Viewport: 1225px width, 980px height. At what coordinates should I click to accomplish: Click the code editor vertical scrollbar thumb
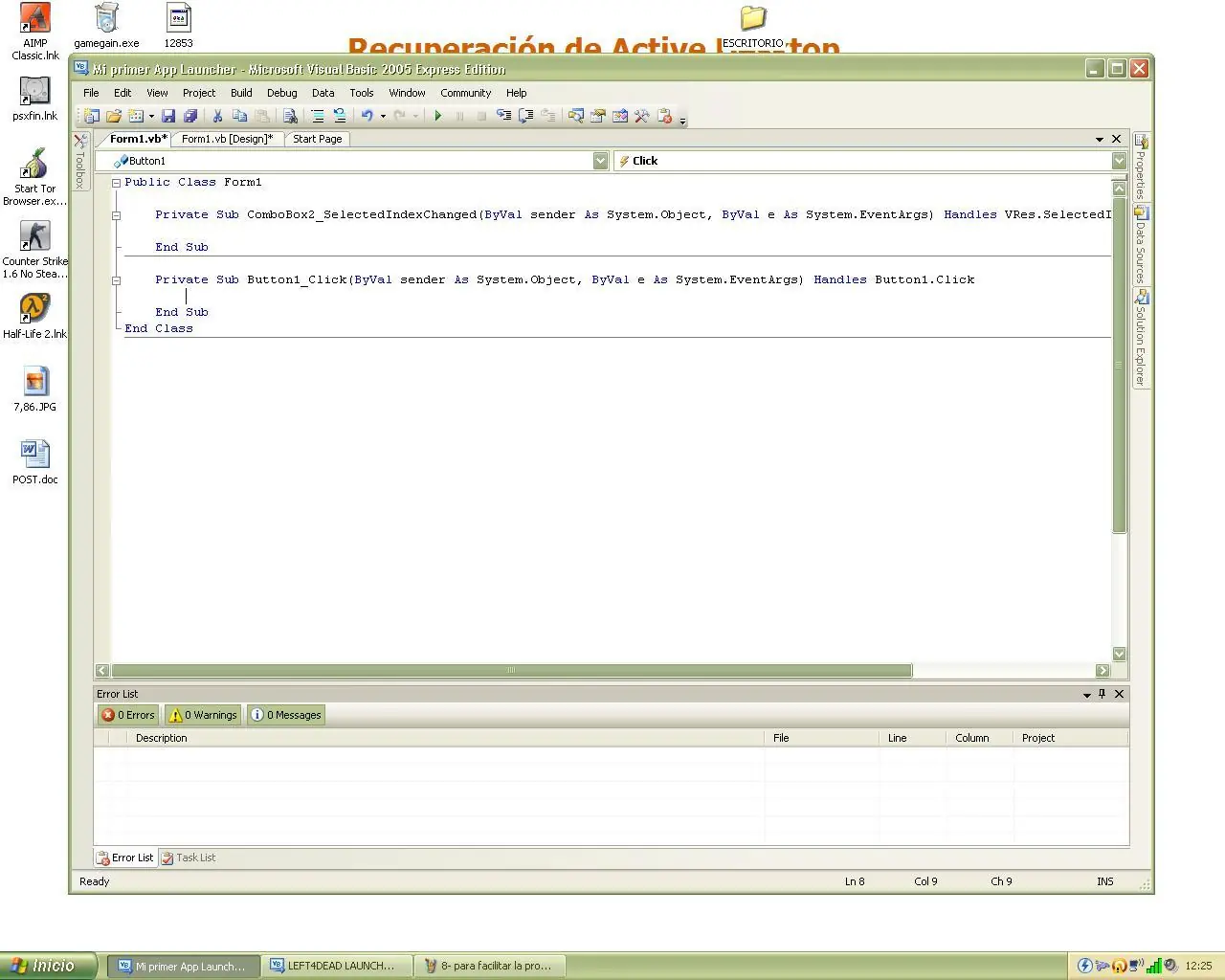point(1119,365)
